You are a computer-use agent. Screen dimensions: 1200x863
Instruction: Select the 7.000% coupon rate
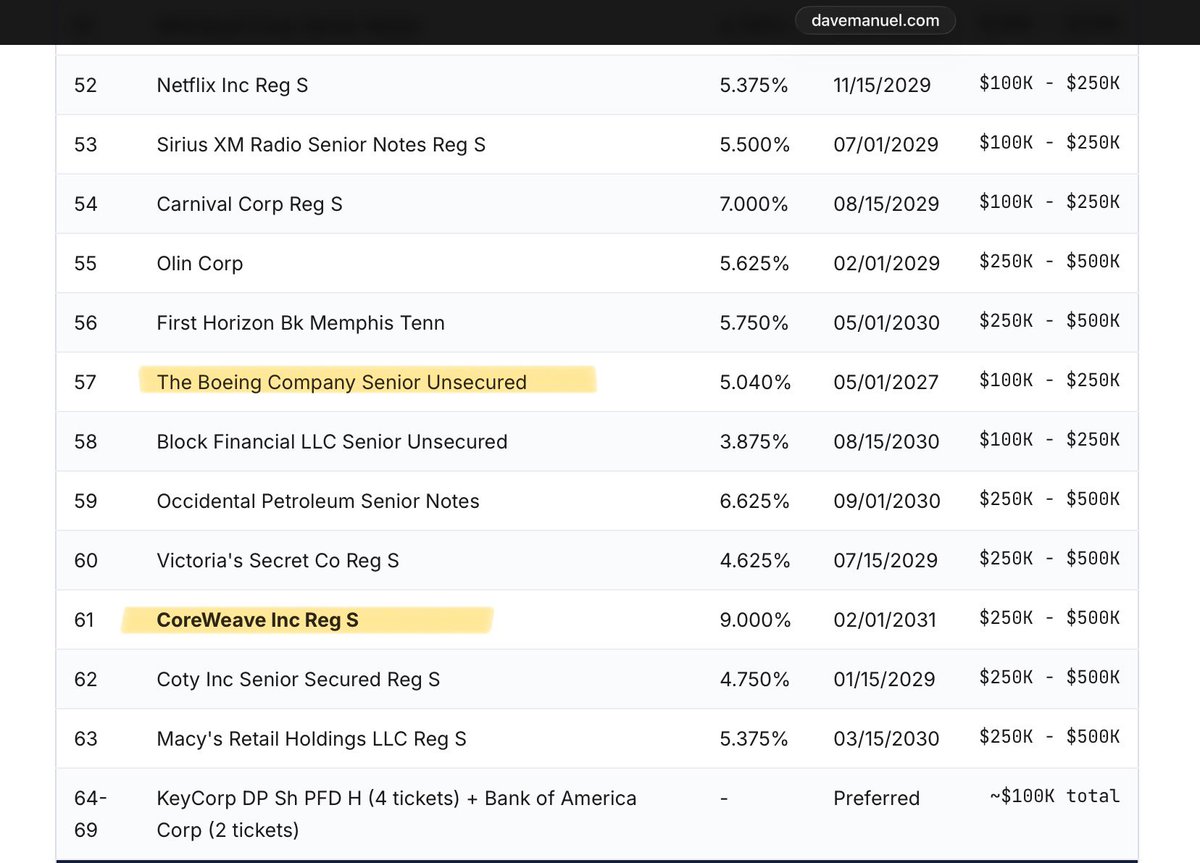click(x=754, y=204)
